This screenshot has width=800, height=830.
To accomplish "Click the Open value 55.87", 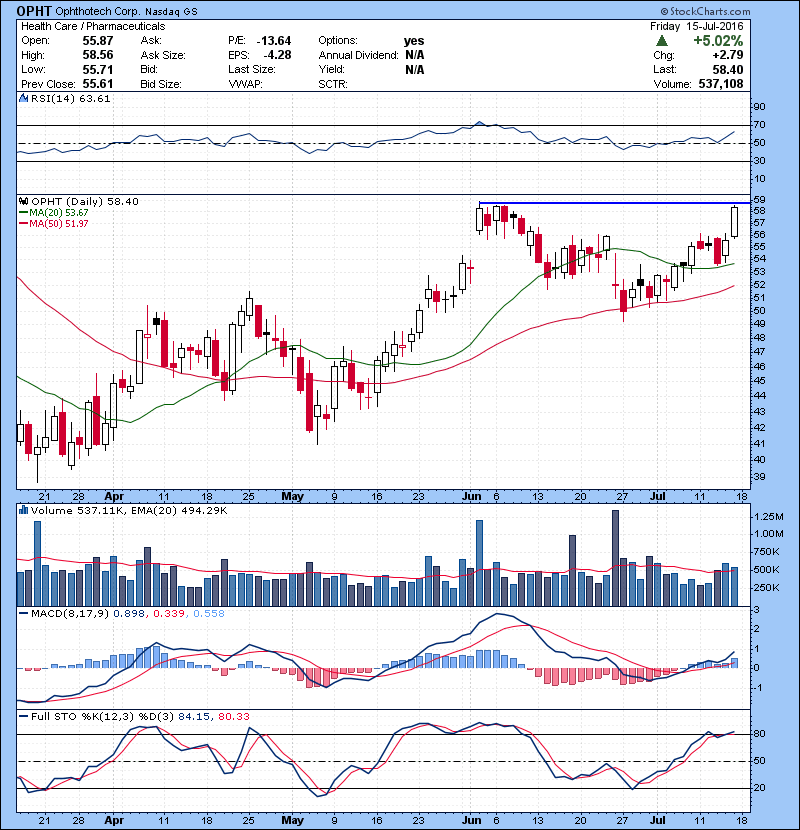I will click(x=98, y=41).
